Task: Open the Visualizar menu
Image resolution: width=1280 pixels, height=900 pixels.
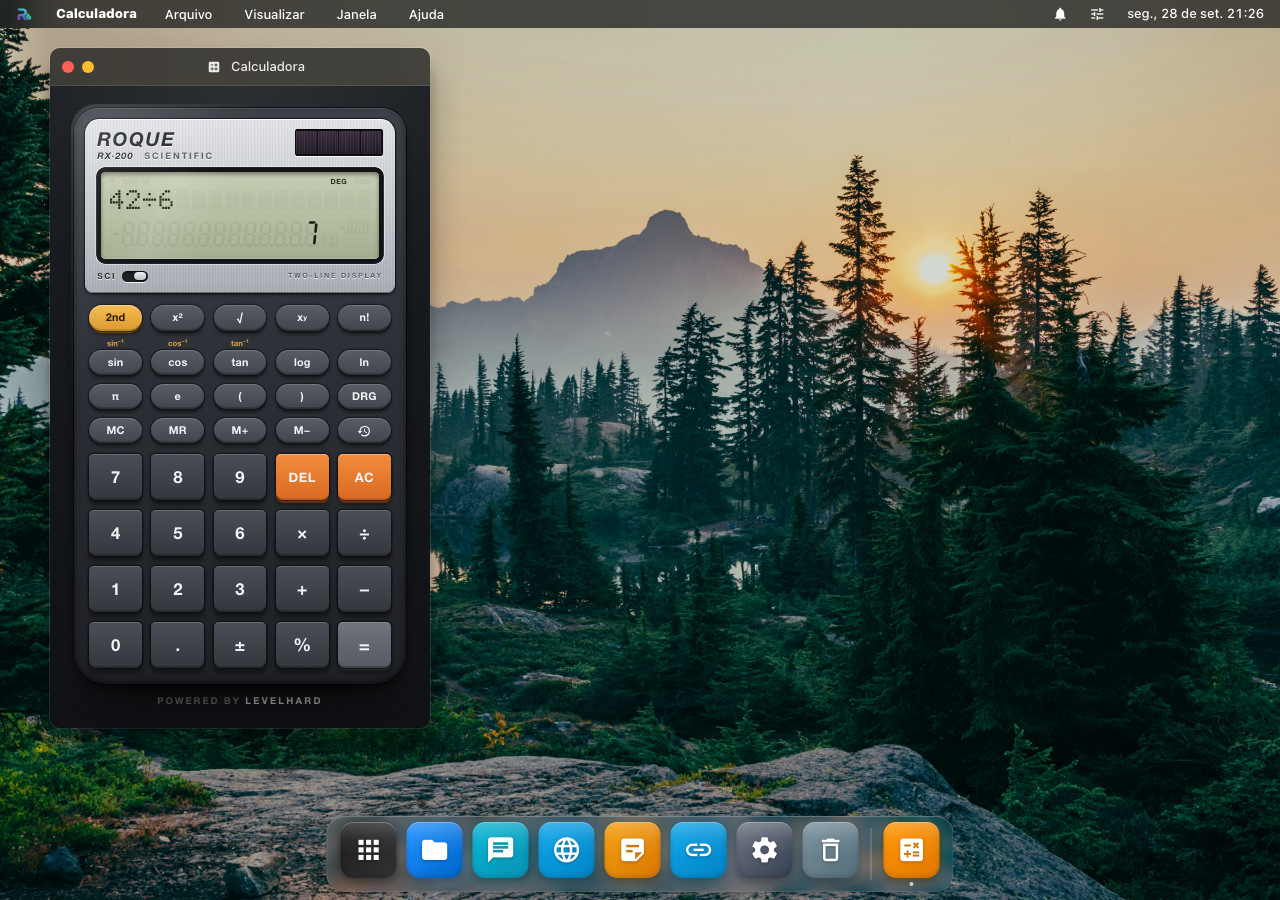Action: [274, 14]
